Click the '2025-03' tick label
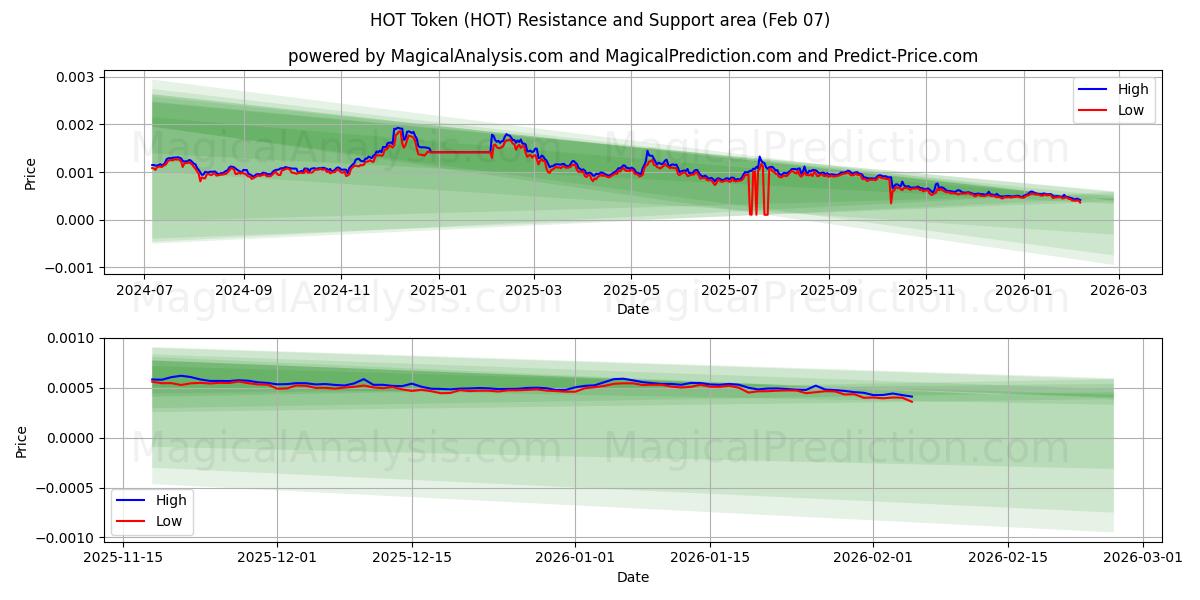Image resolution: width=1200 pixels, height=600 pixels. tap(534, 290)
